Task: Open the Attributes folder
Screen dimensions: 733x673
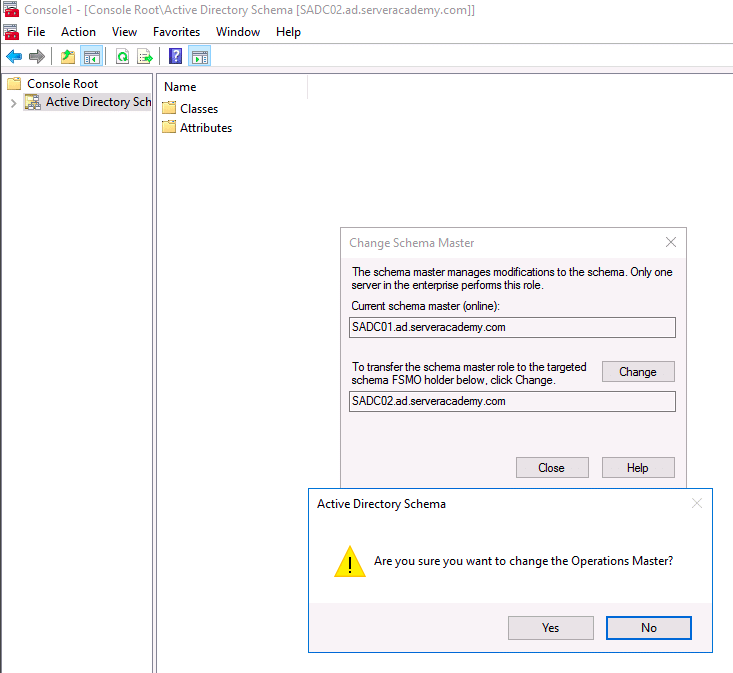Action: pyautogui.click(x=205, y=128)
